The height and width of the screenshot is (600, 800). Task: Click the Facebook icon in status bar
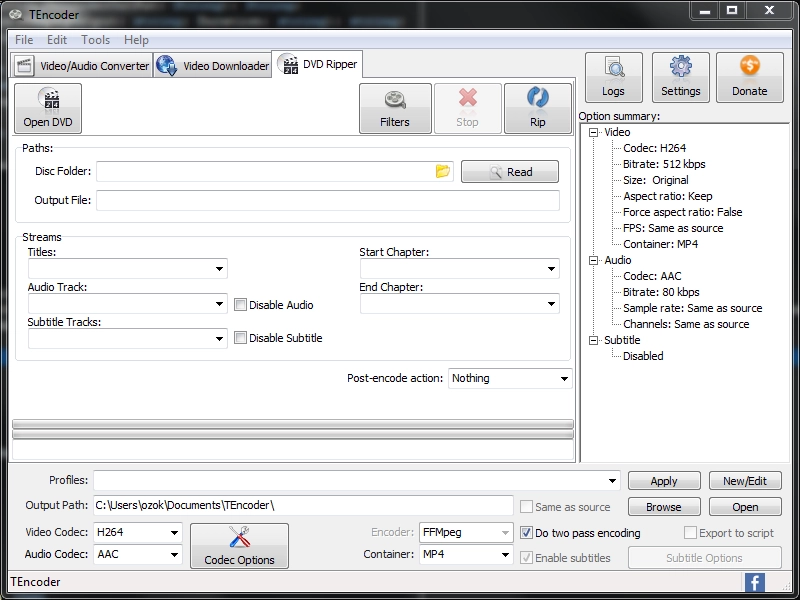[755, 582]
